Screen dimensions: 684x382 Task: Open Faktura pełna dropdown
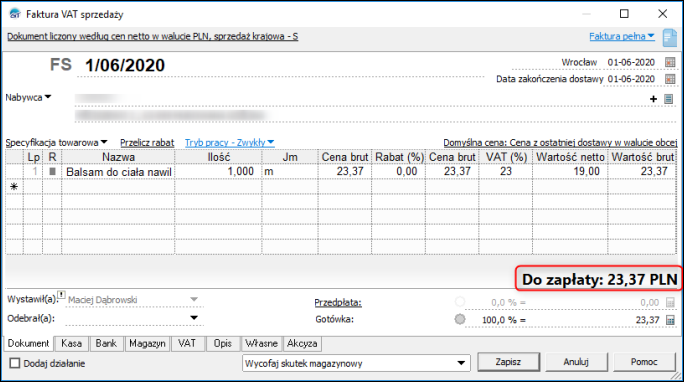[x=622, y=36]
